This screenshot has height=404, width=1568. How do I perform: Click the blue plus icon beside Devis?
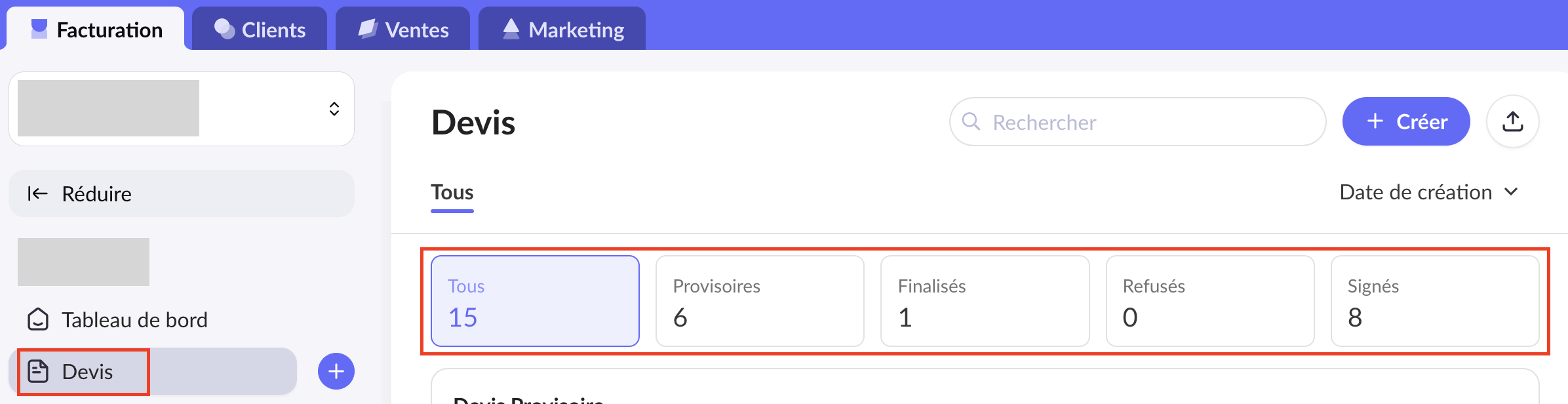(336, 371)
